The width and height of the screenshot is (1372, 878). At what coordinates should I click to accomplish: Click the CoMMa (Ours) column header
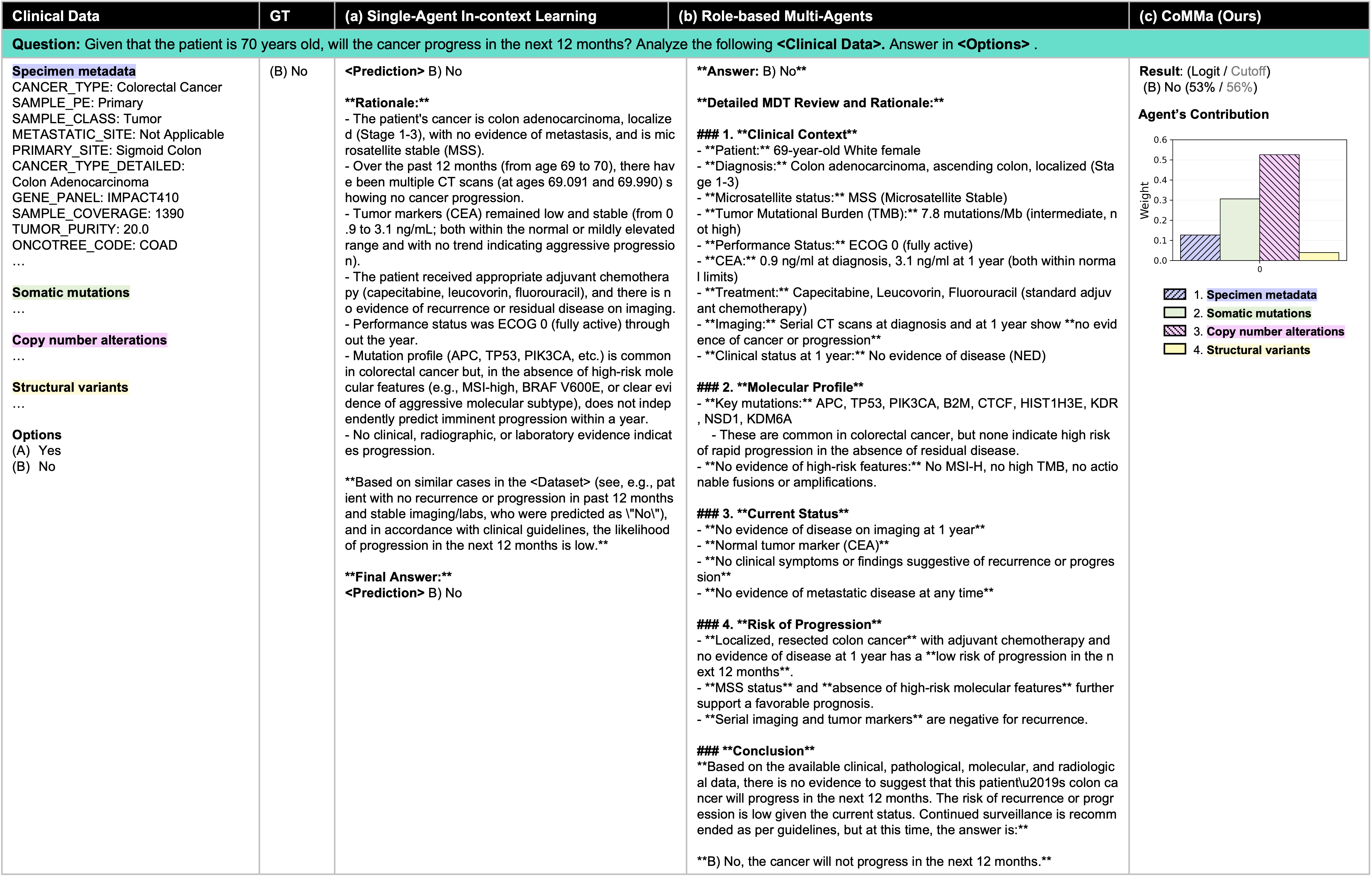point(1199,16)
